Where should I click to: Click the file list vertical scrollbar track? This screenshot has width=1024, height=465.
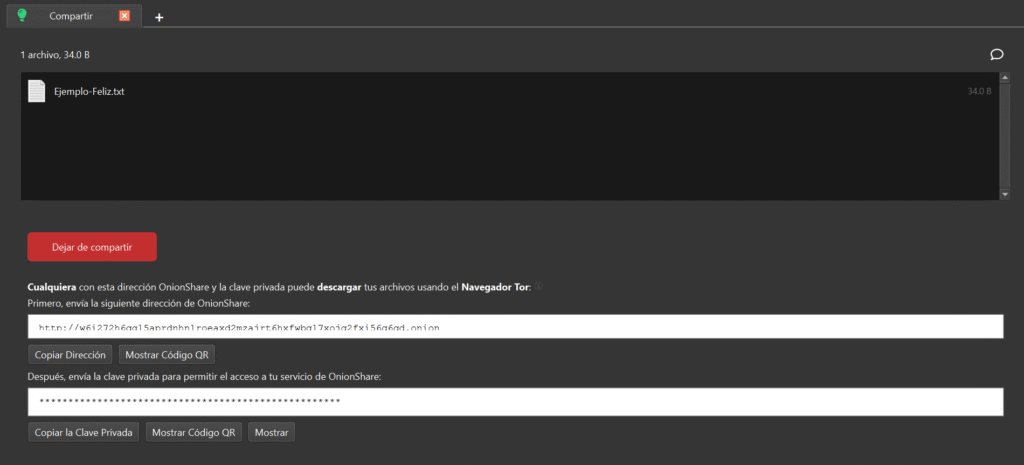coord(1003,135)
